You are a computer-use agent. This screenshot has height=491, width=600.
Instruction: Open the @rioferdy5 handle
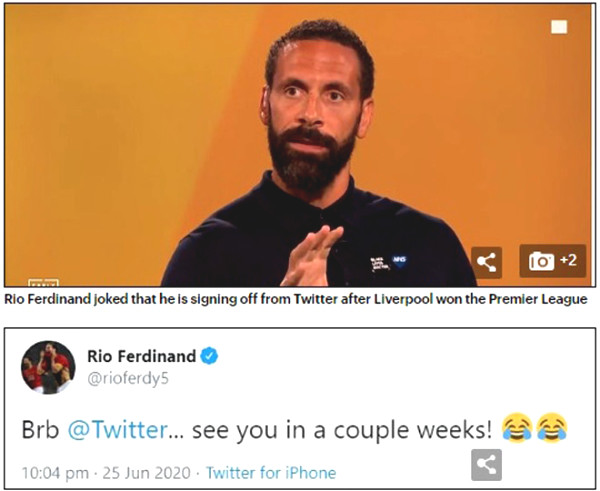tap(128, 379)
